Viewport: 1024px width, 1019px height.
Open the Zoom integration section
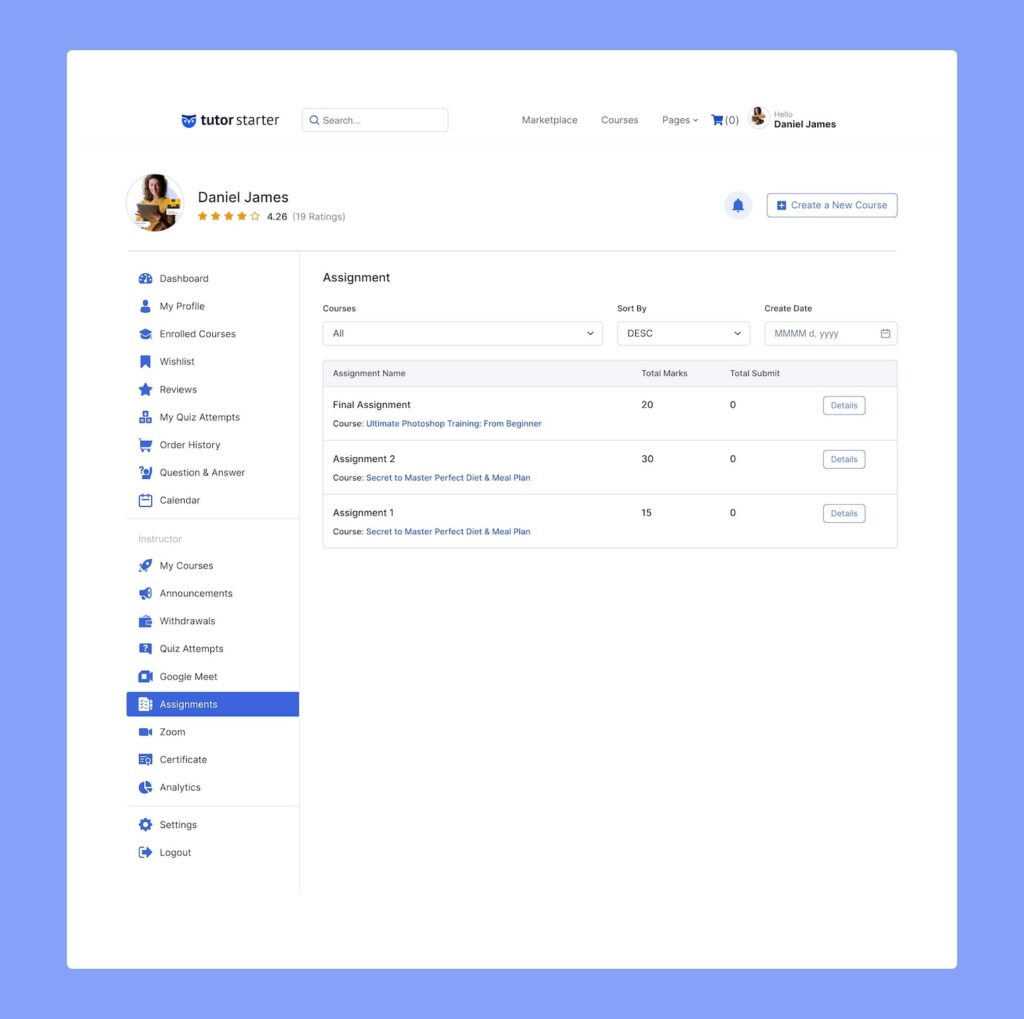[x=171, y=732]
